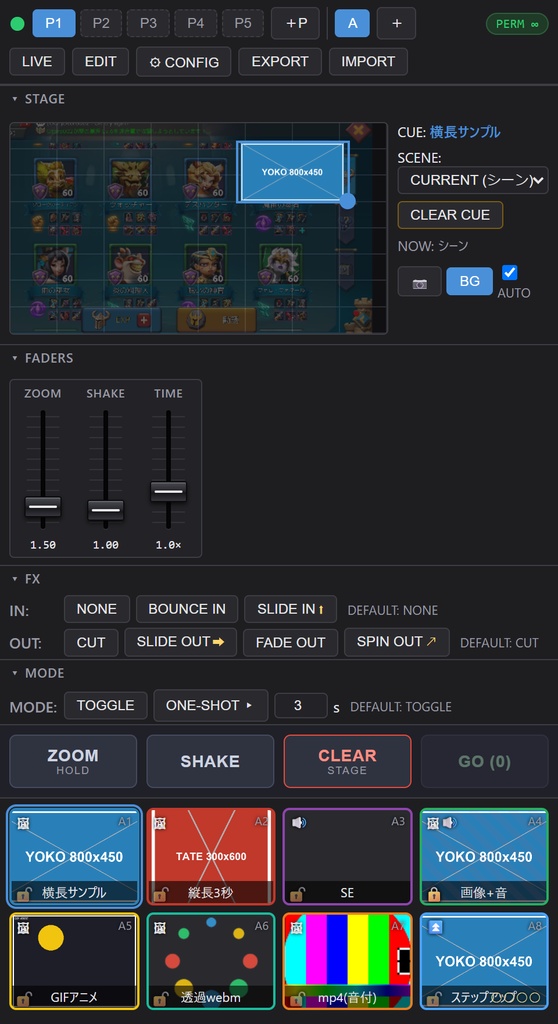Enable TOGGLE mode
The width and height of the screenshot is (558, 1024).
click(x=105, y=705)
